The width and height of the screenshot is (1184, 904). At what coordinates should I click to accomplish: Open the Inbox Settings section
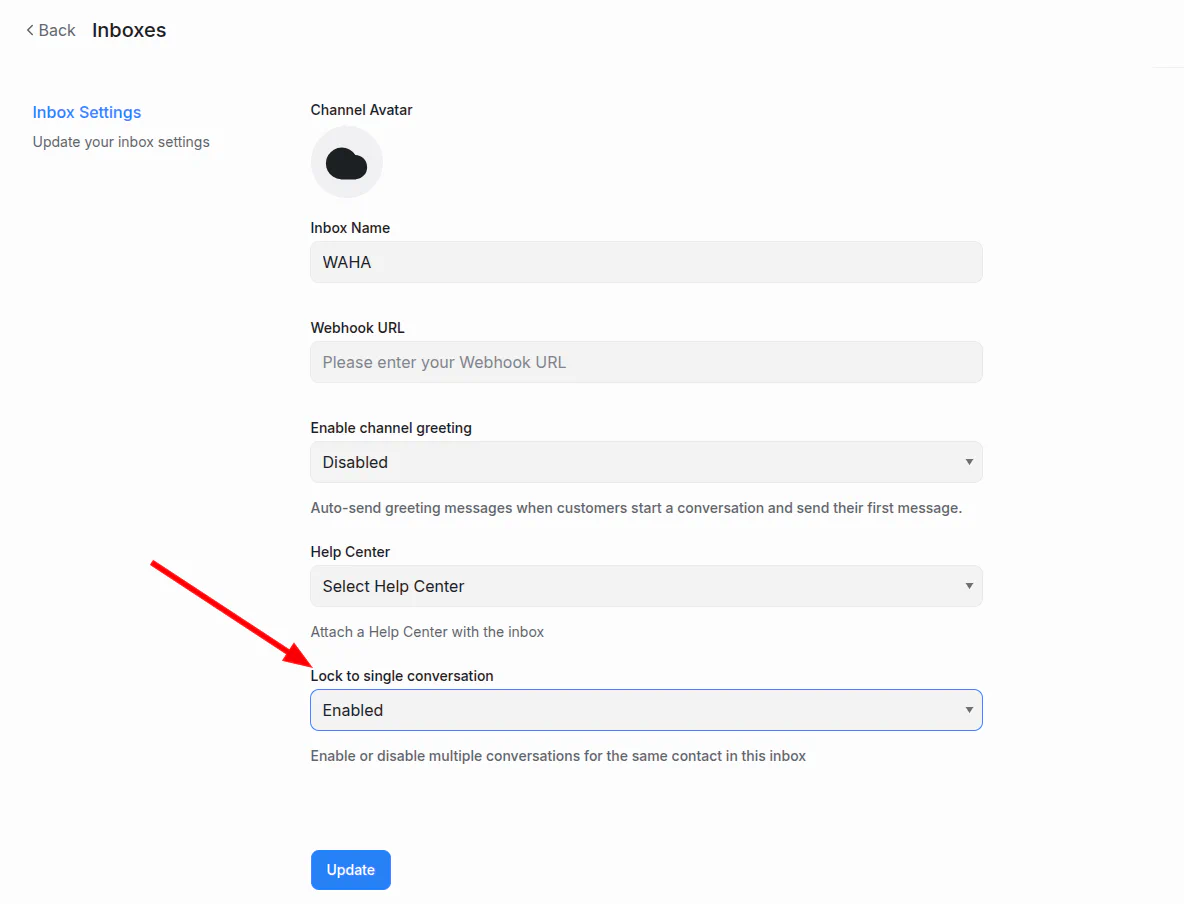point(87,112)
